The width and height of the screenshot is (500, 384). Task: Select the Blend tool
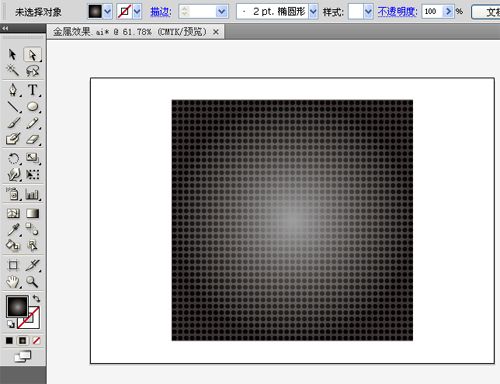[x=32, y=229]
